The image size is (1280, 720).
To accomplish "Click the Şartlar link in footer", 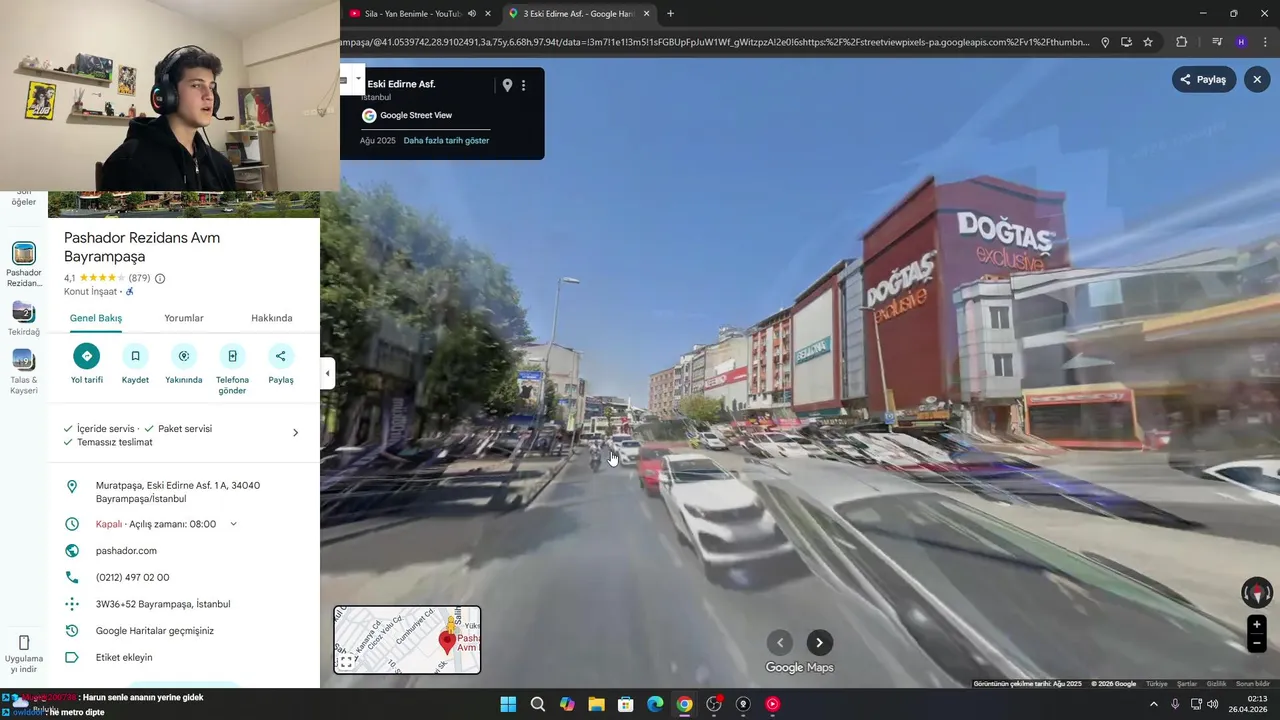I will (1187, 684).
